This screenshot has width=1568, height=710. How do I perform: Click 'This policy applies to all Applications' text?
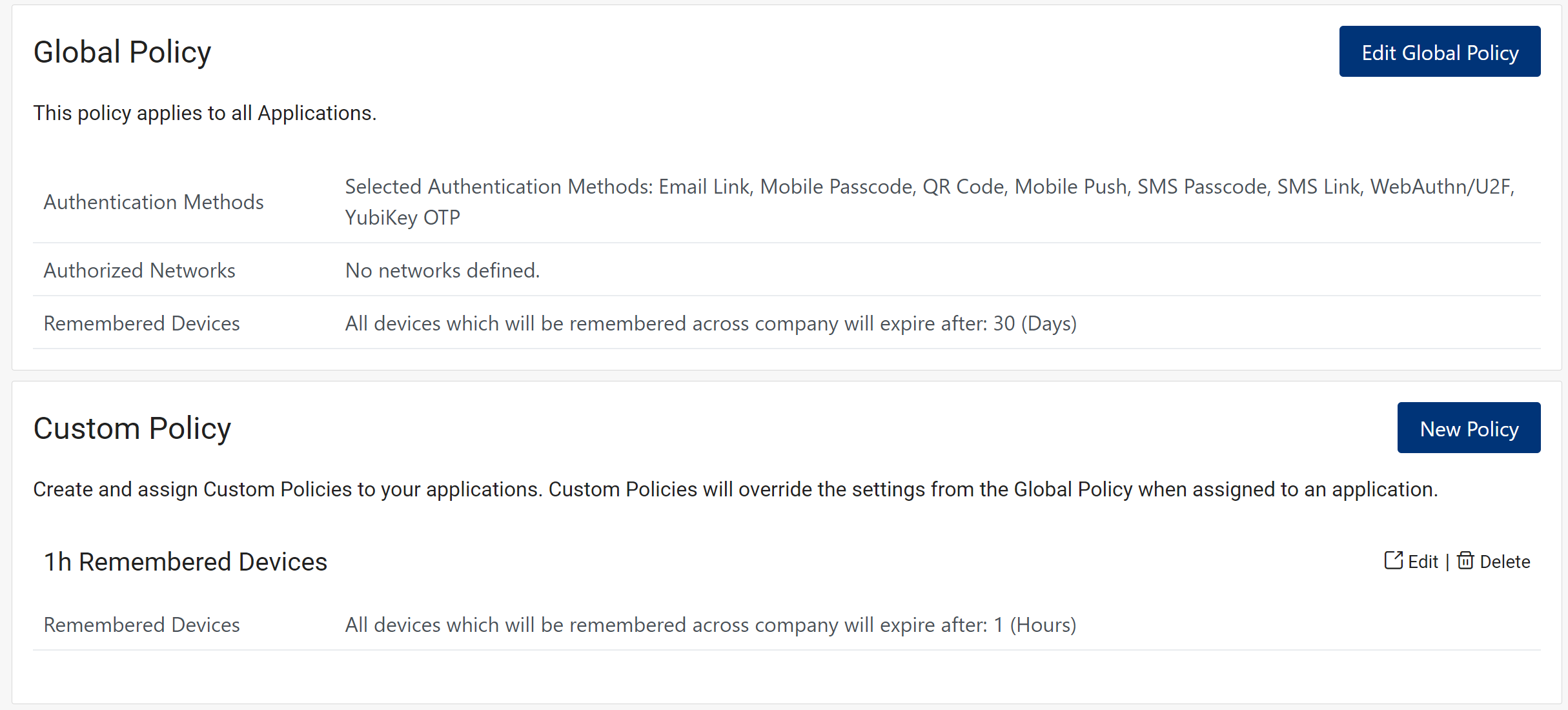[205, 113]
